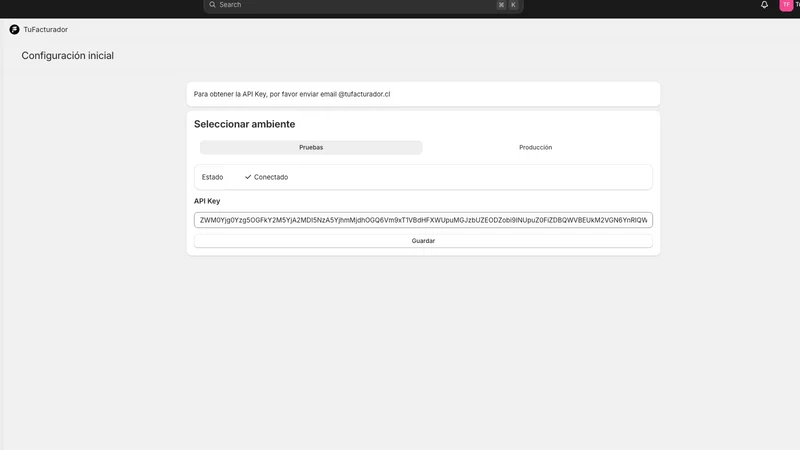
Task: Click the search magnifier icon
Action: click(x=212, y=5)
